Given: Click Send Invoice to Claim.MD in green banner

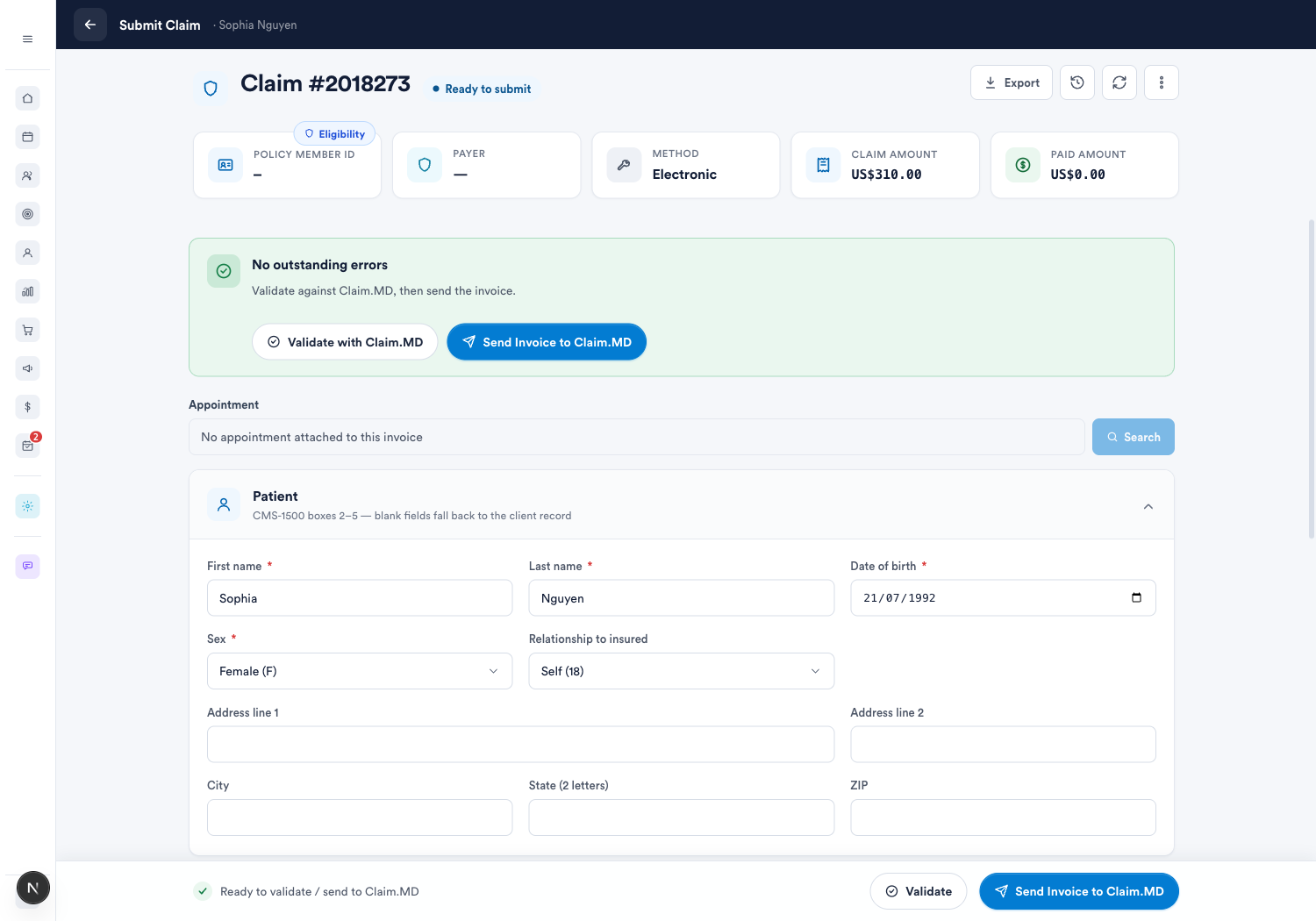Looking at the screenshot, I should pyautogui.click(x=547, y=342).
